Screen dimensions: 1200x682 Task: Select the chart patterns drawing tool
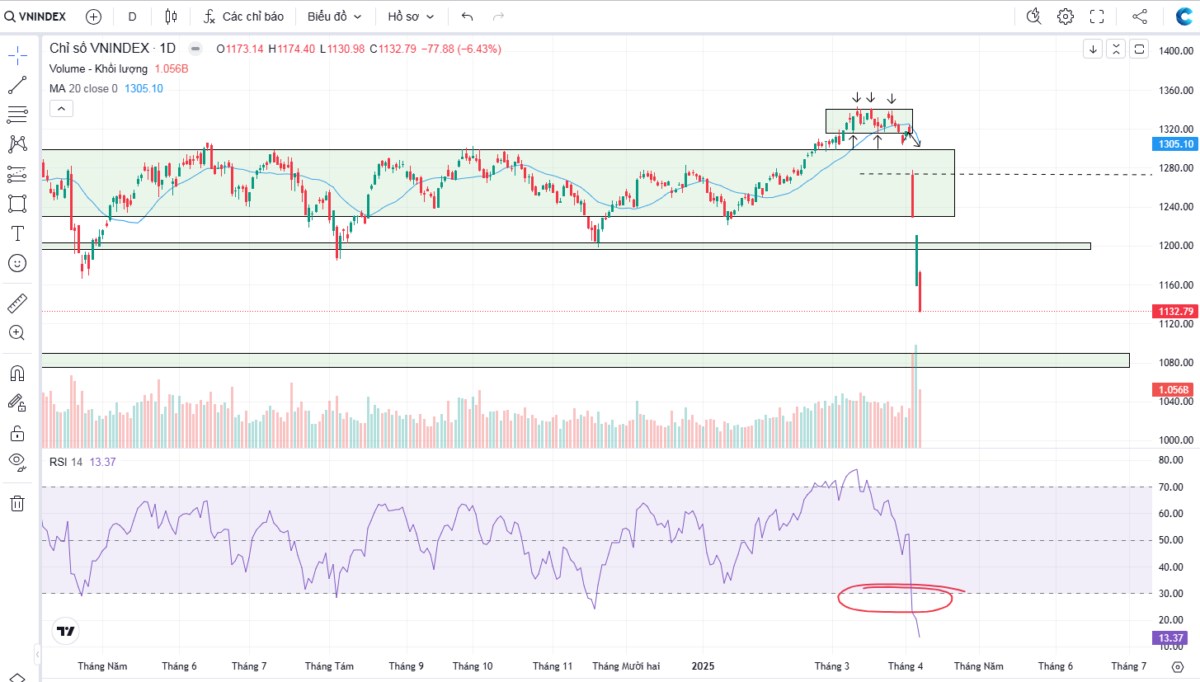(17, 144)
